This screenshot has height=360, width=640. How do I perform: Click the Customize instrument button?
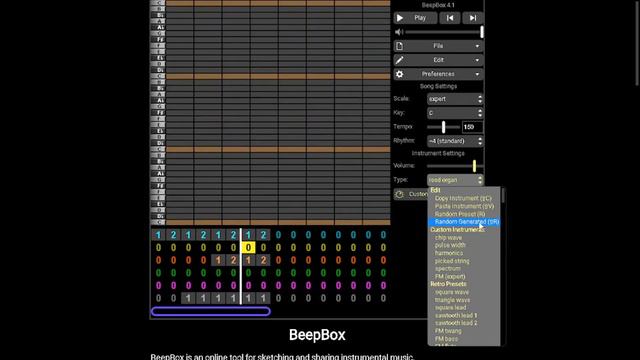pos(411,194)
